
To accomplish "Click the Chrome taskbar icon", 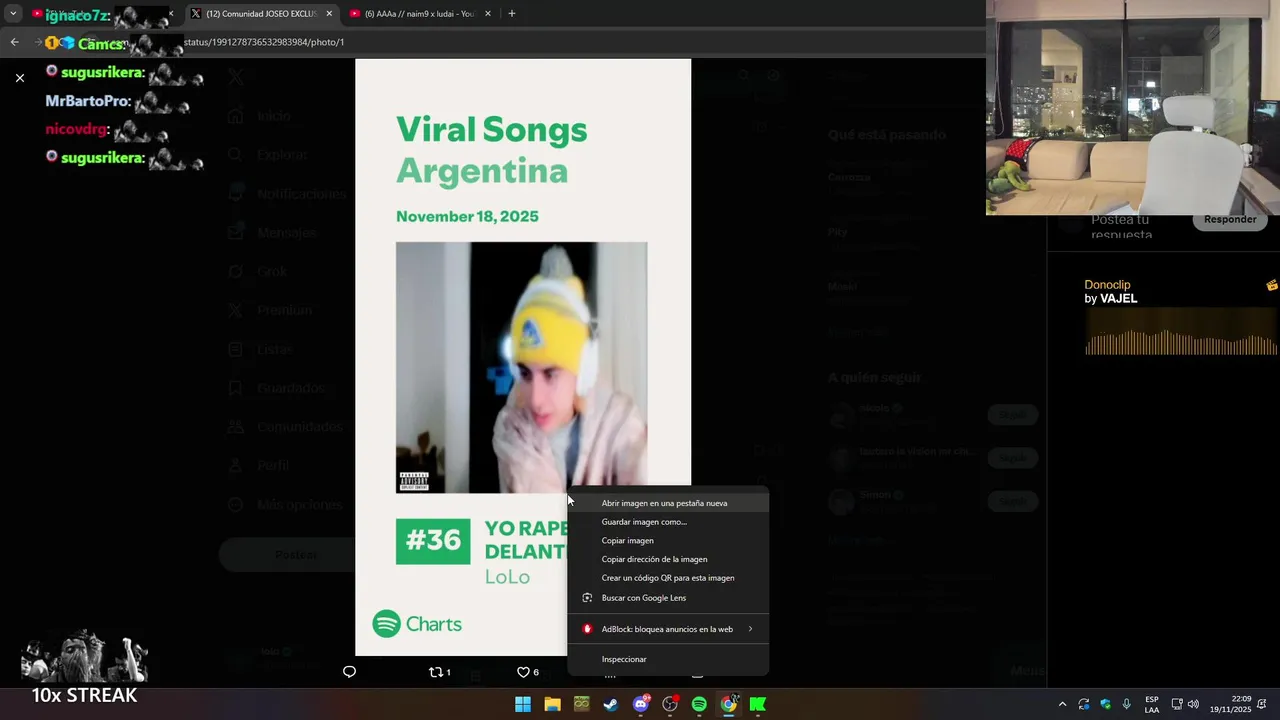I will [x=729, y=704].
